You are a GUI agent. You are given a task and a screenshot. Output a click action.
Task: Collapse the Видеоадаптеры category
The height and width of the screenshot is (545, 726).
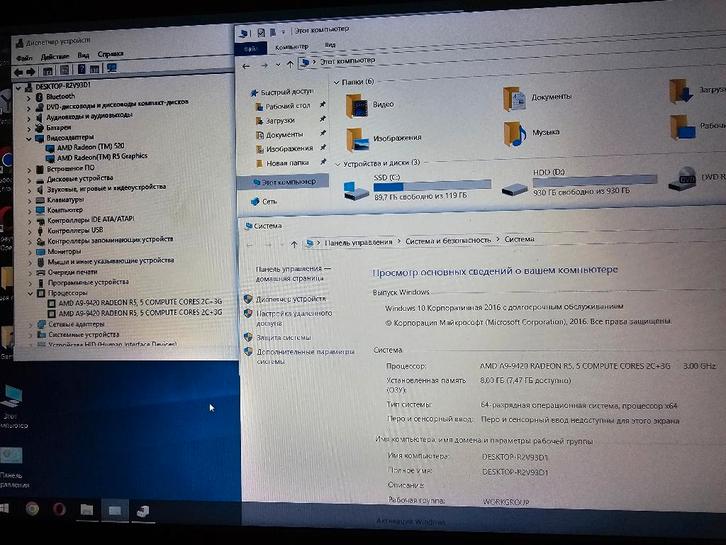point(29,139)
